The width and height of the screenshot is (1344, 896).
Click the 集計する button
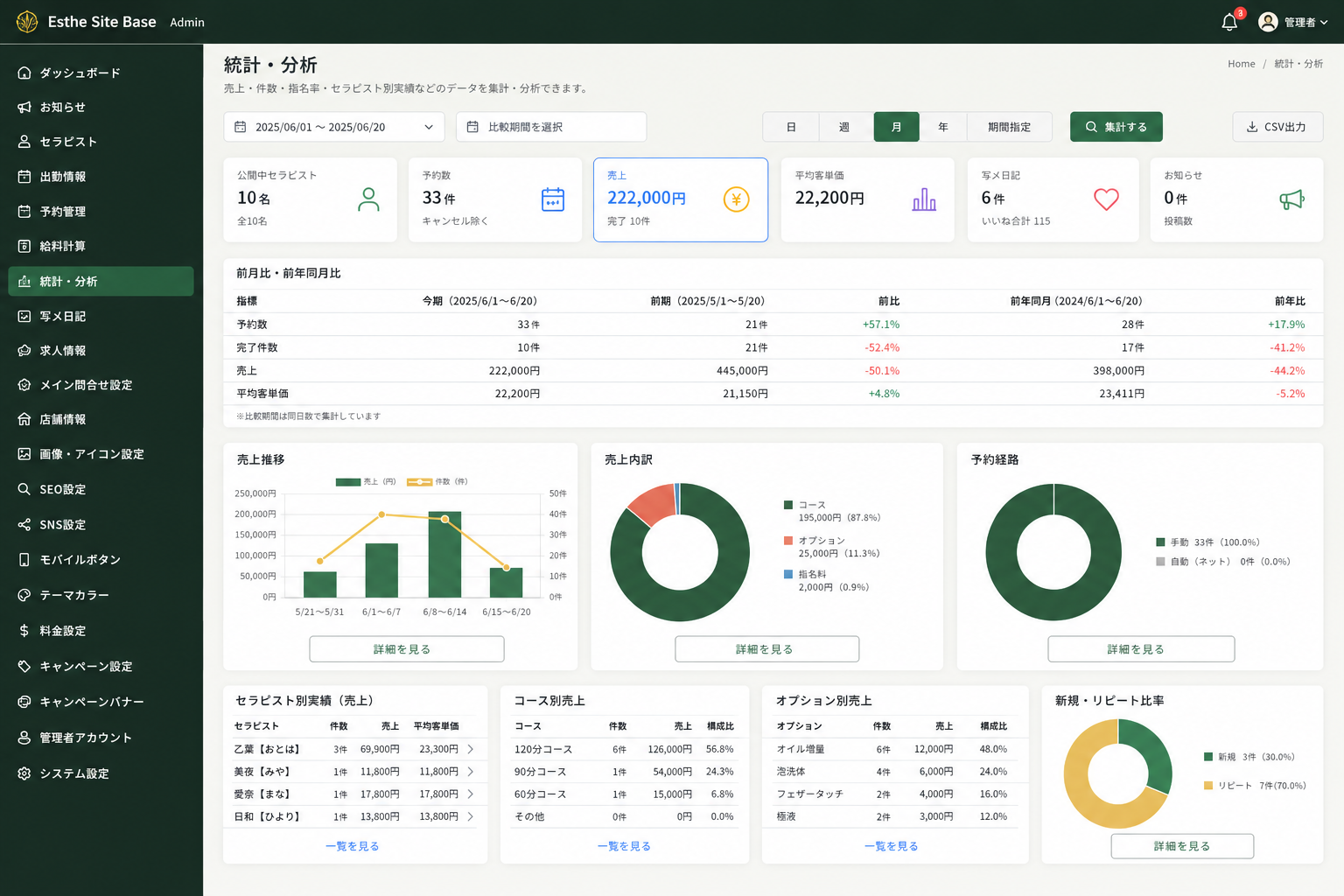1116,127
